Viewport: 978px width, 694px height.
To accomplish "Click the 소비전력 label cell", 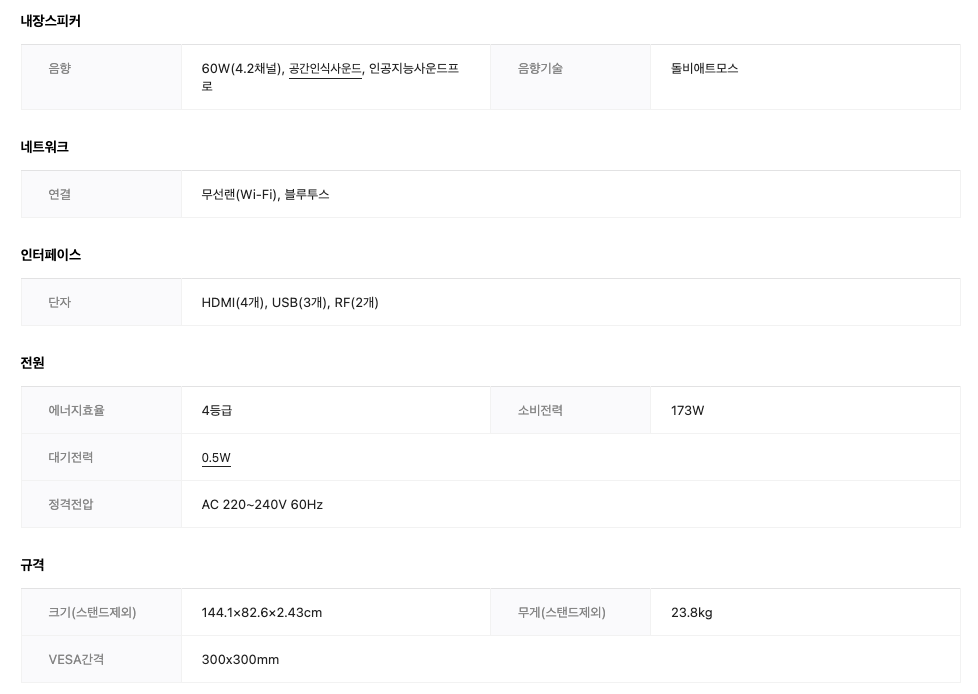I will coord(570,410).
